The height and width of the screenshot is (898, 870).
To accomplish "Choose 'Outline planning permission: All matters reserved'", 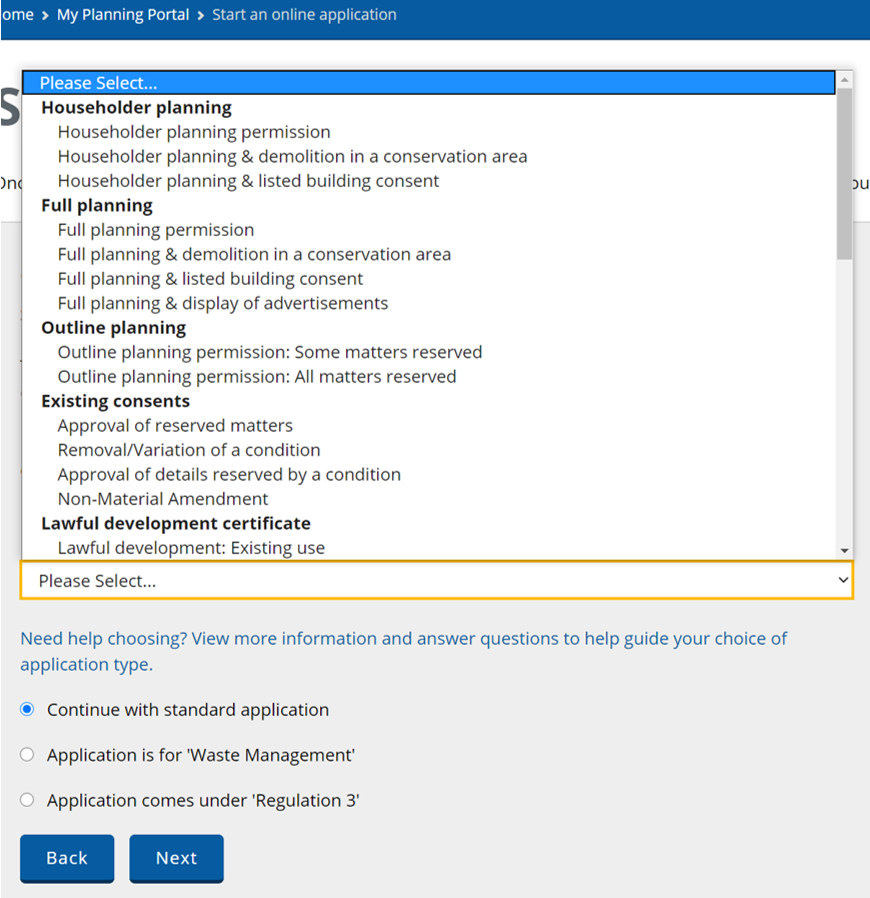I will [x=257, y=377].
